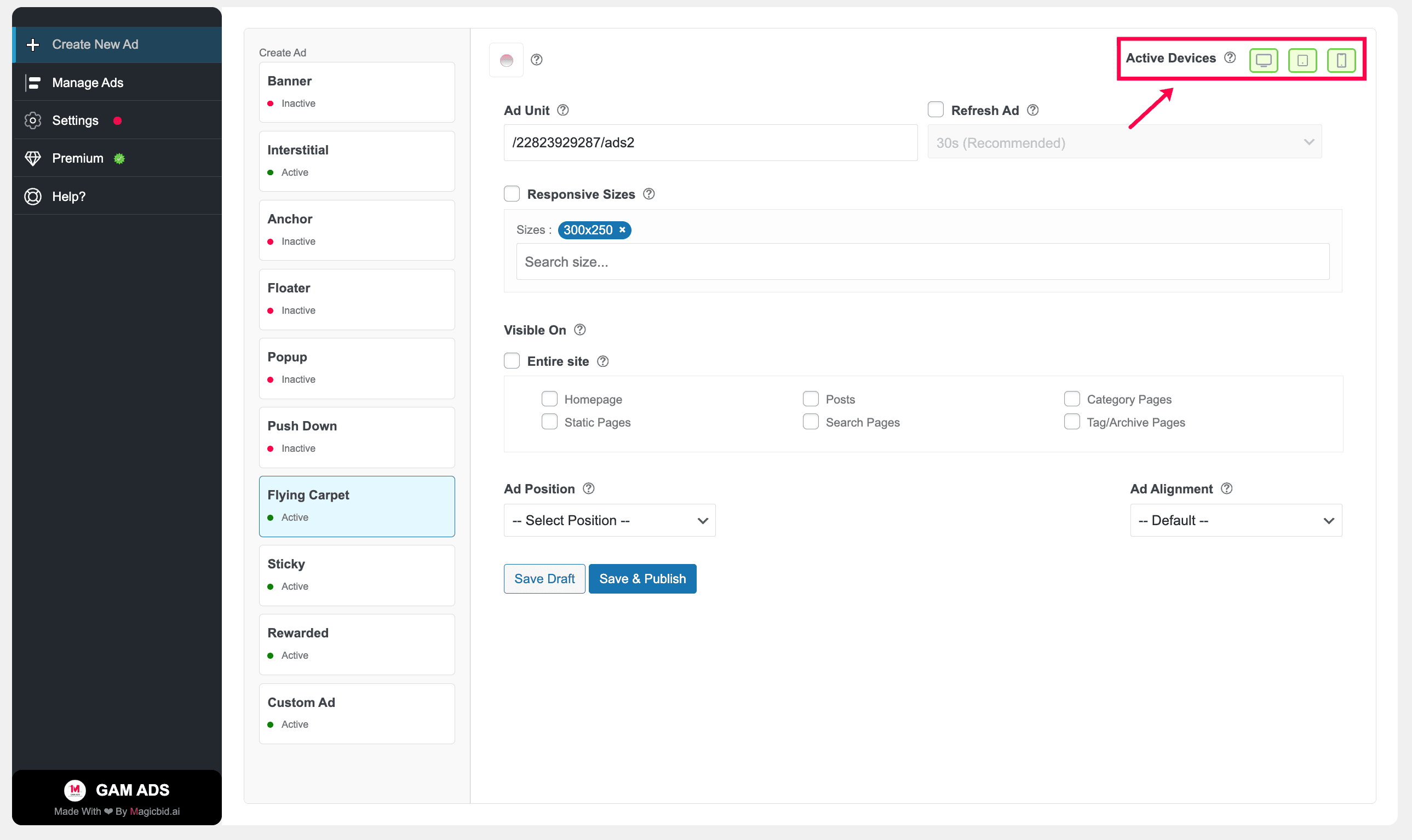Open the Ad Alignment Default dropdown
1412x840 pixels.
[1236, 520]
